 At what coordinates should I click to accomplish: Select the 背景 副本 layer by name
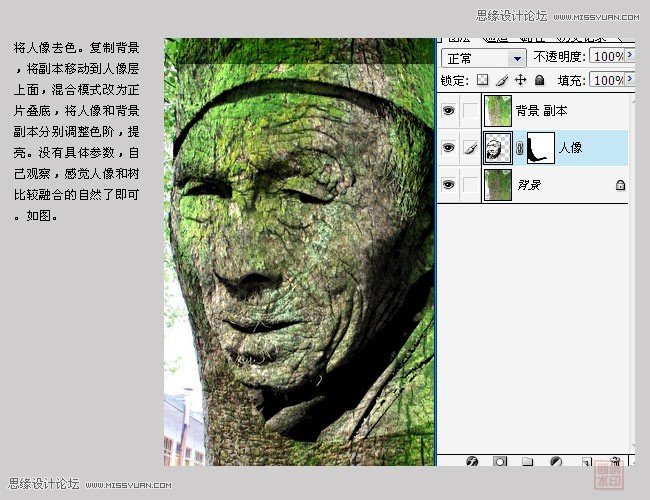(x=541, y=111)
